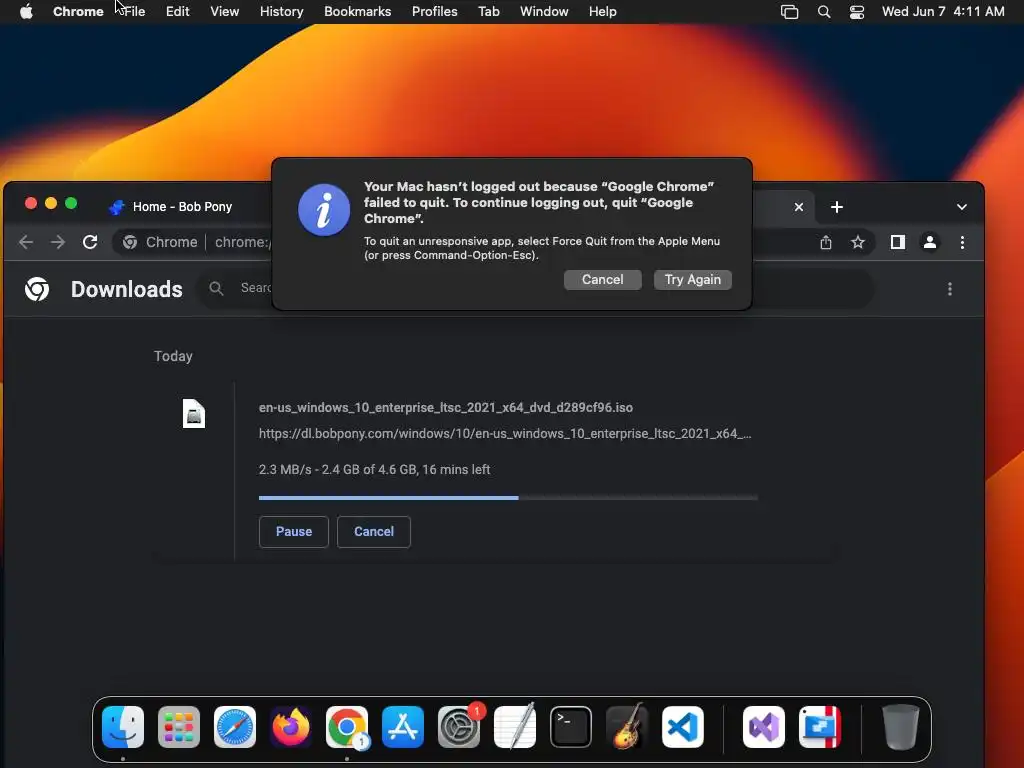Expand the tab search dropdown chevron
The image size is (1024, 768).
tap(962, 207)
